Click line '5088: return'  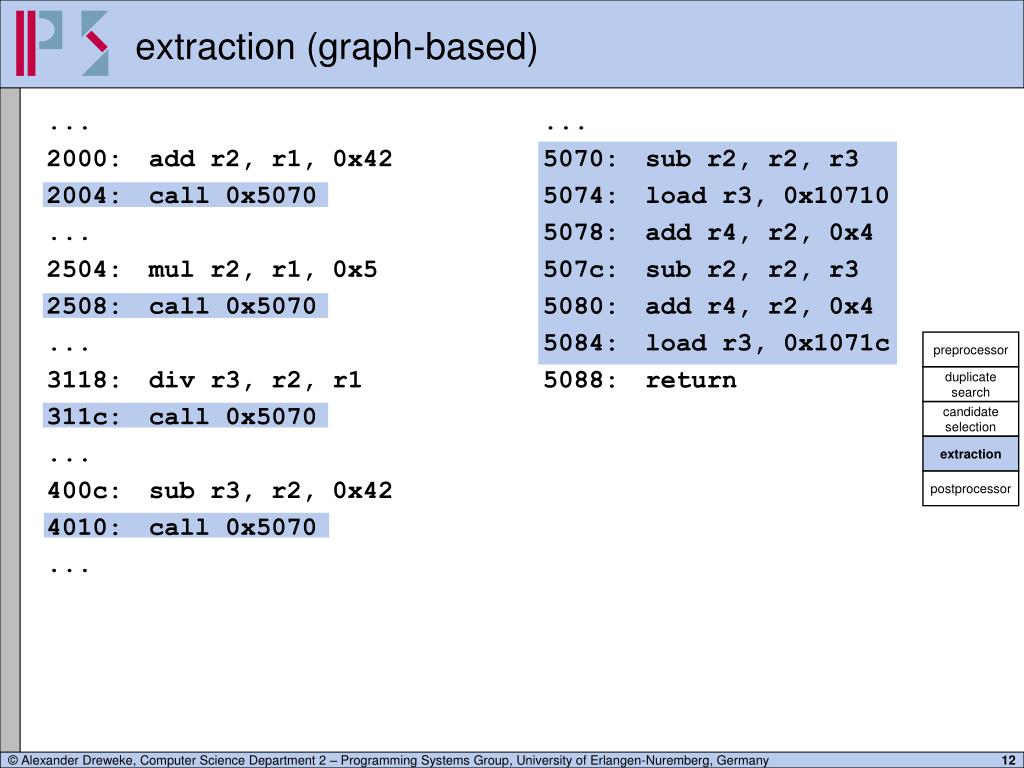[640, 379]
